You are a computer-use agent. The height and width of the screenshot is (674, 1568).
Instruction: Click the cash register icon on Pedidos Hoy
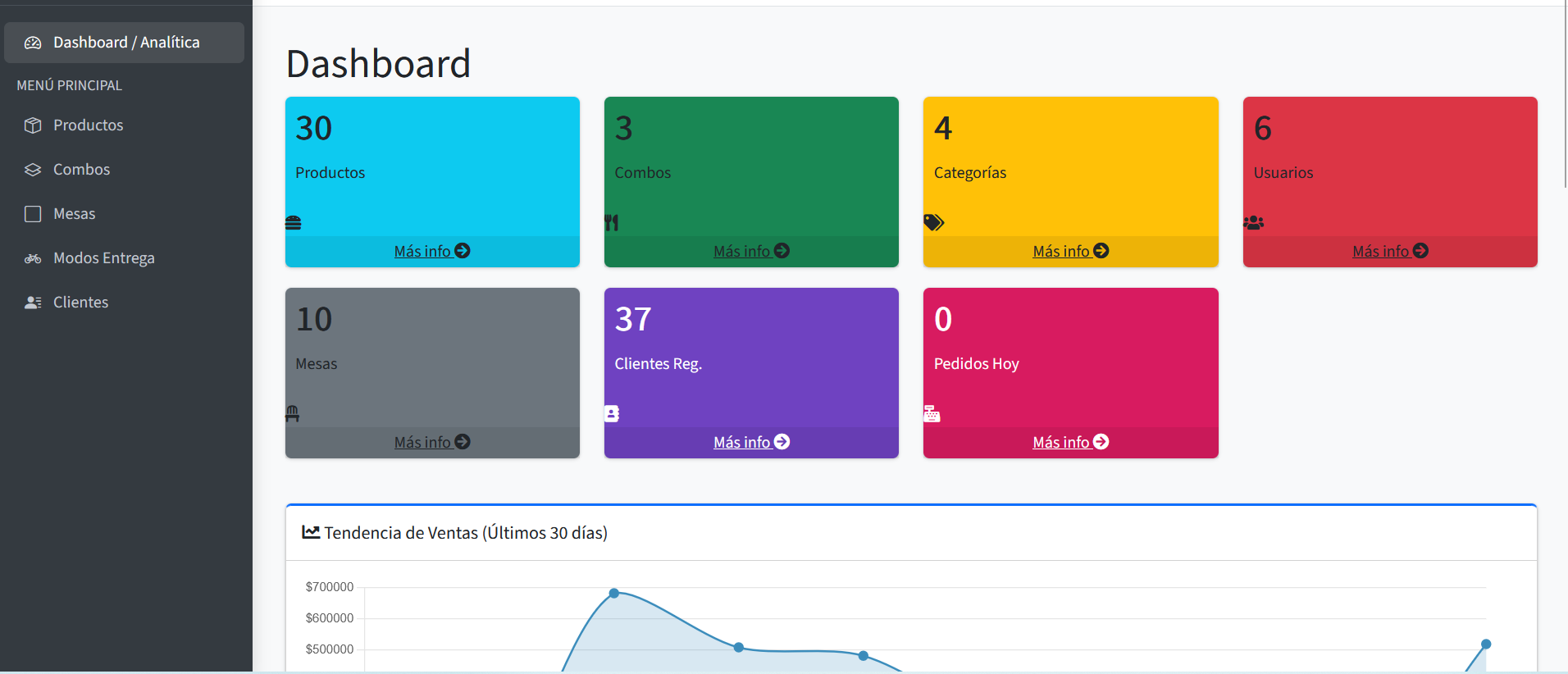click(932, 413)
